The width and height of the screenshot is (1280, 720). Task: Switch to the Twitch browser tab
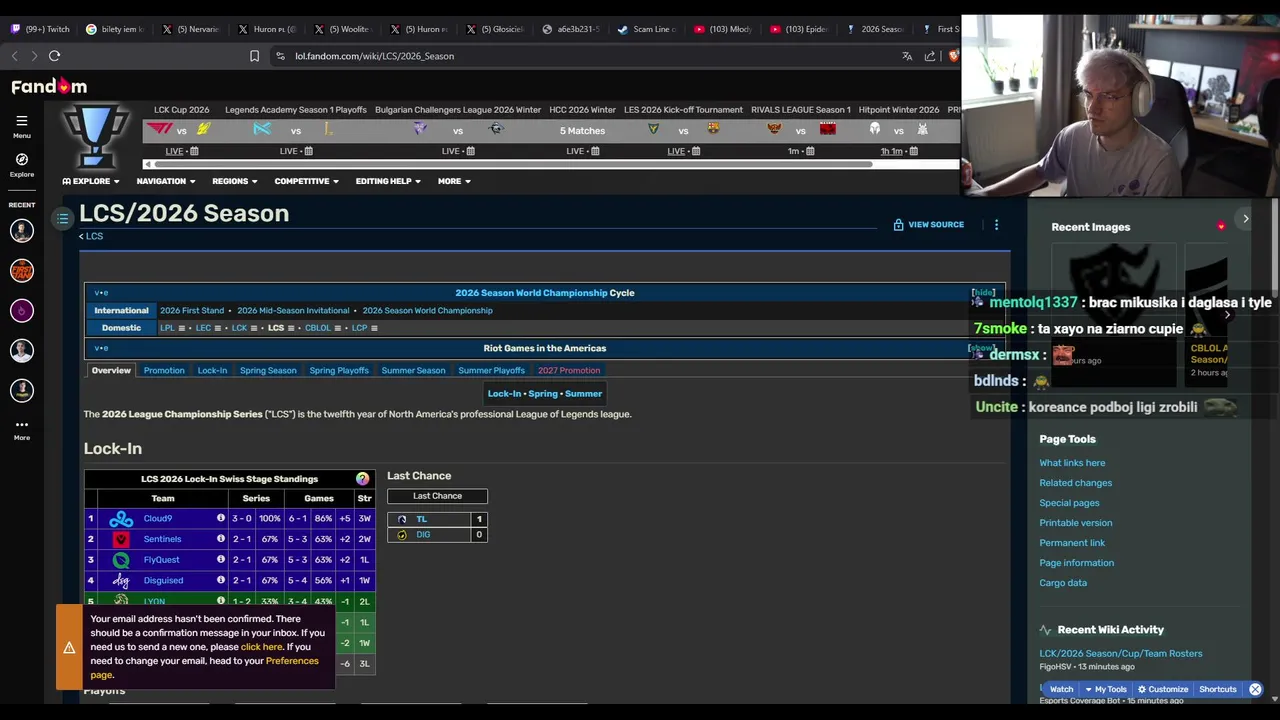[40, 29]
